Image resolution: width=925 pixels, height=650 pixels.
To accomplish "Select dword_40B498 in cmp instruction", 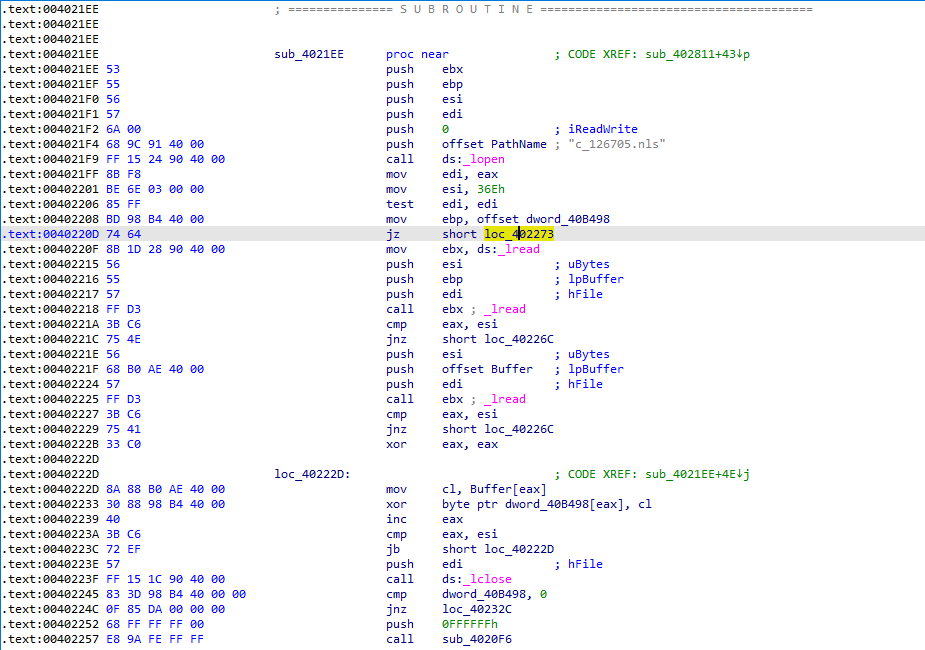I will pos(484,595).
